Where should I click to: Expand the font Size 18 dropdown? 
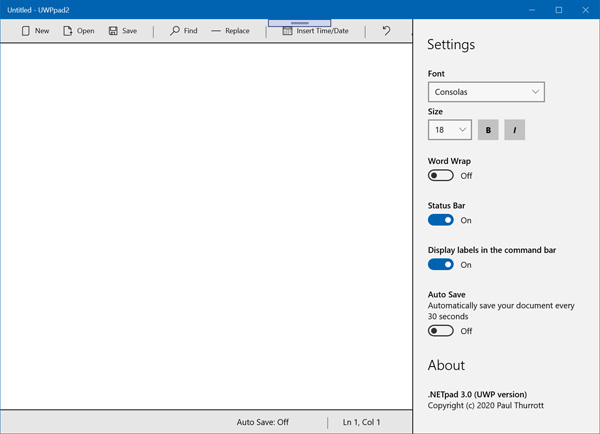point(449,130)
